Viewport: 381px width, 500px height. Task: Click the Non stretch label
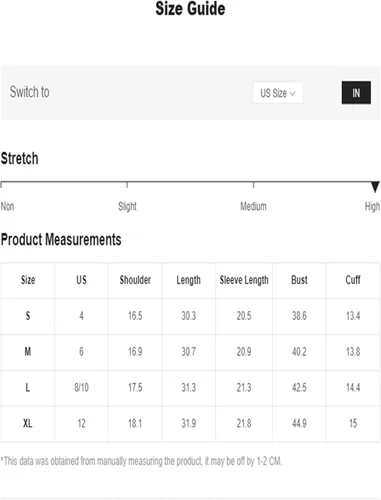[7, 206]
